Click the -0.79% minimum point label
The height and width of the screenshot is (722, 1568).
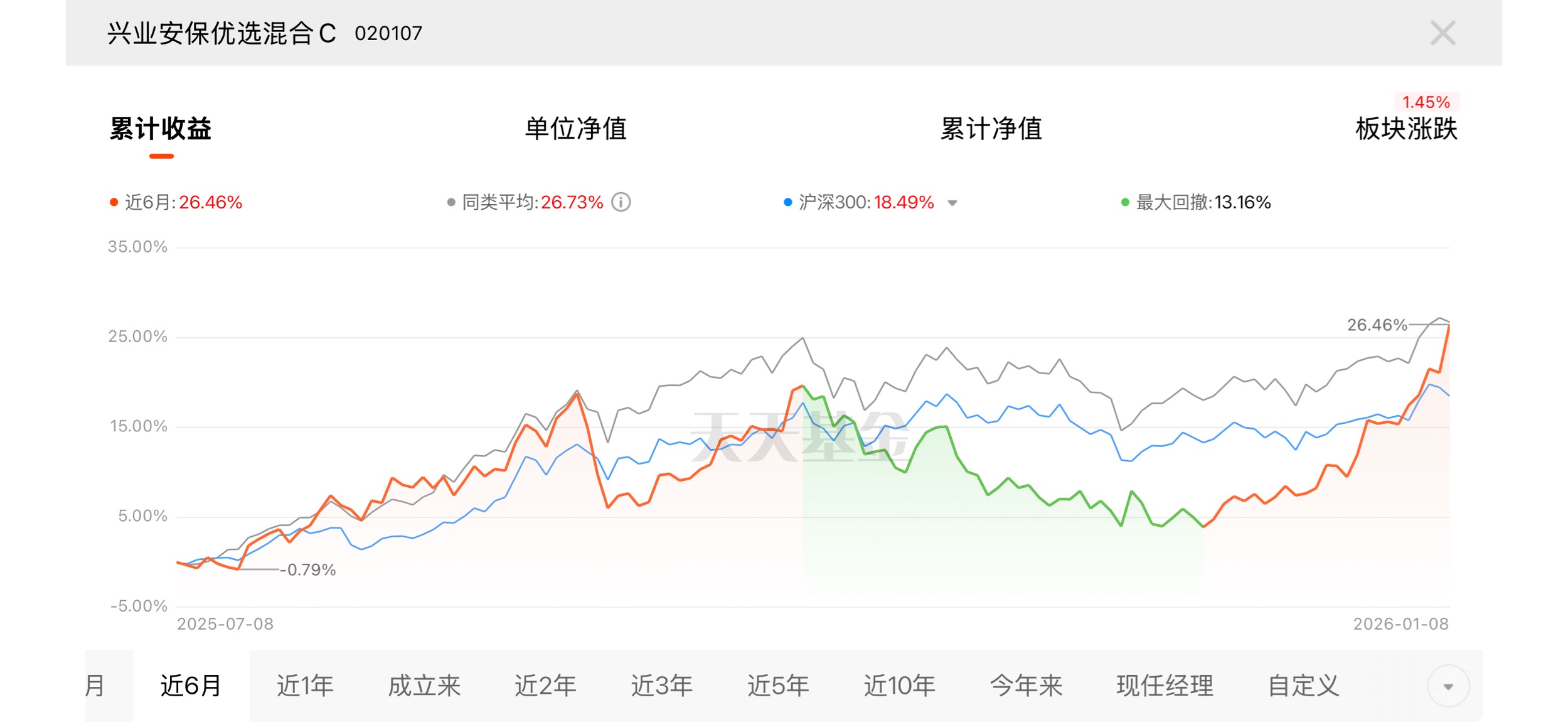[307, 570]
